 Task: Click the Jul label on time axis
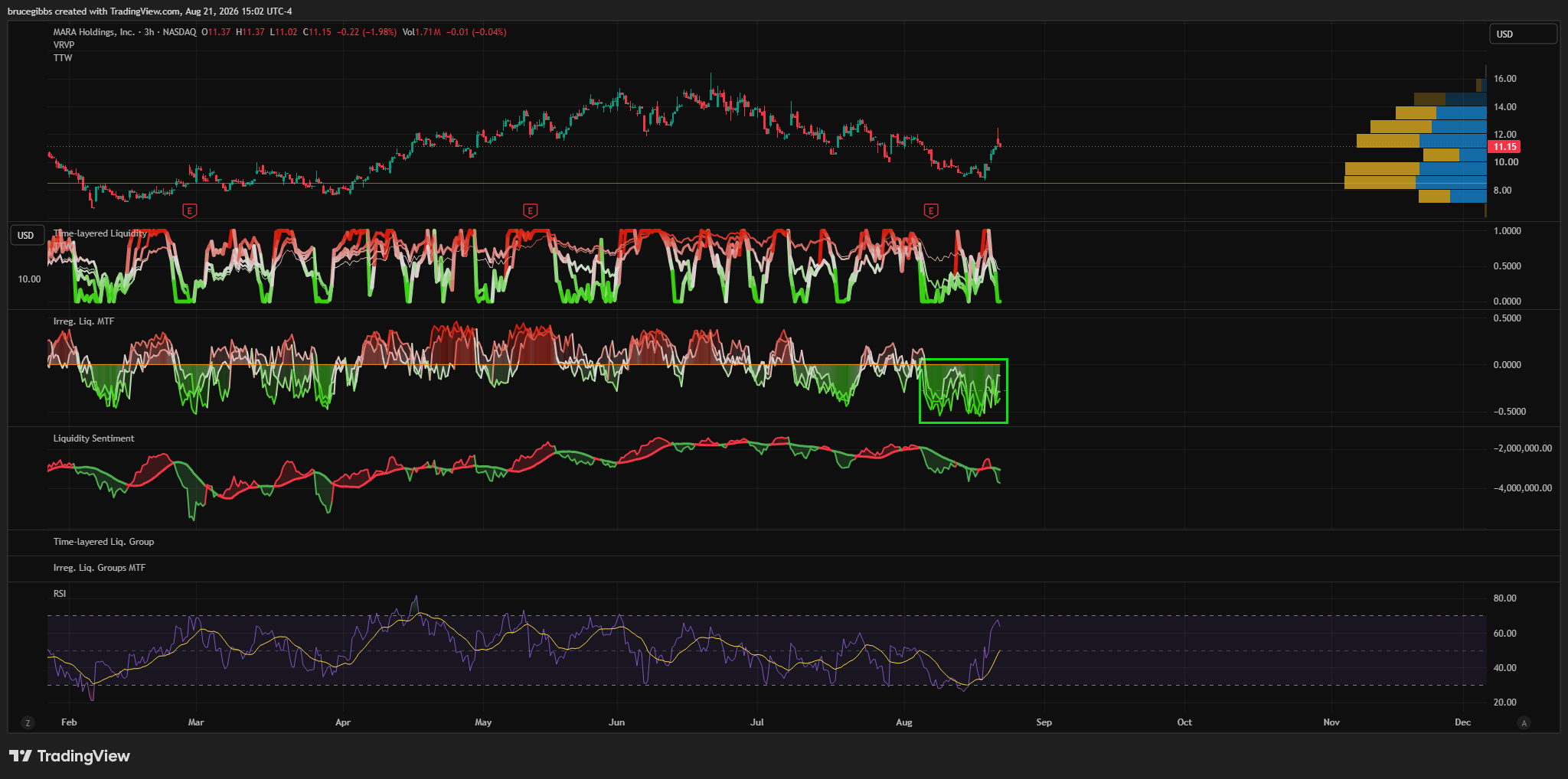pyautogui.click(x=757, y=722)
